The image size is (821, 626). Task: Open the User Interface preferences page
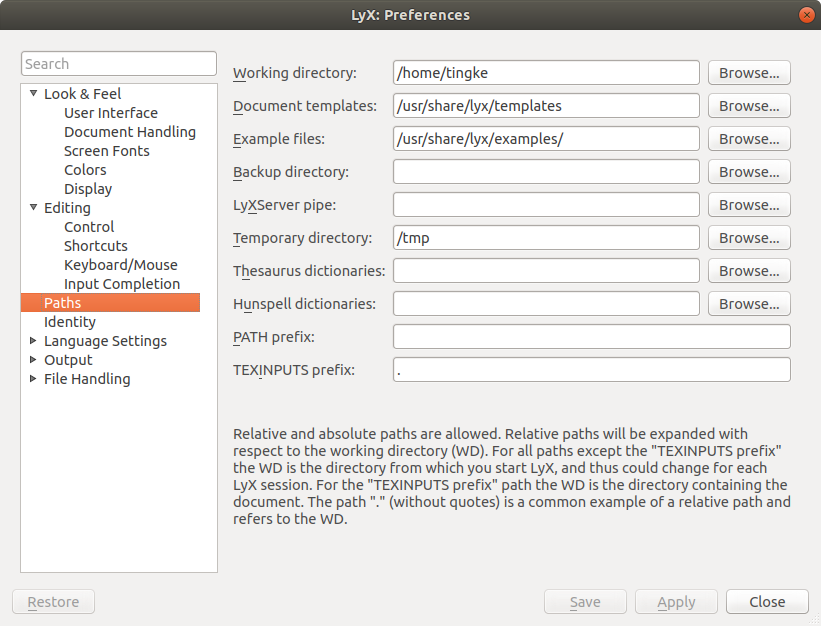click(110, 113)
